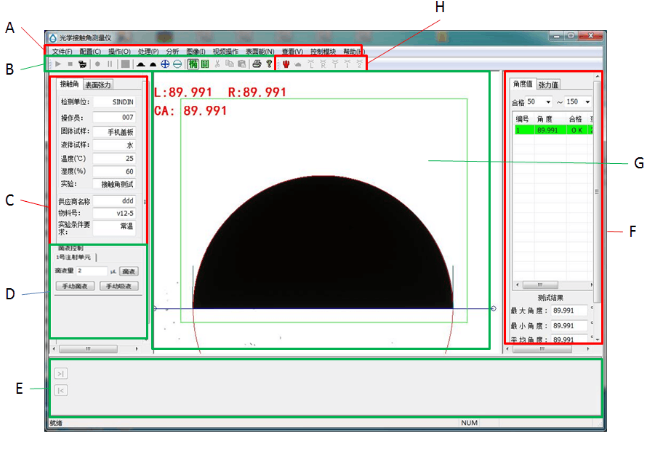Image resolution: width=656 pixels, height=452 pixels.
Task: Click the blue crosshair circle icon
Action: (165, 64)
